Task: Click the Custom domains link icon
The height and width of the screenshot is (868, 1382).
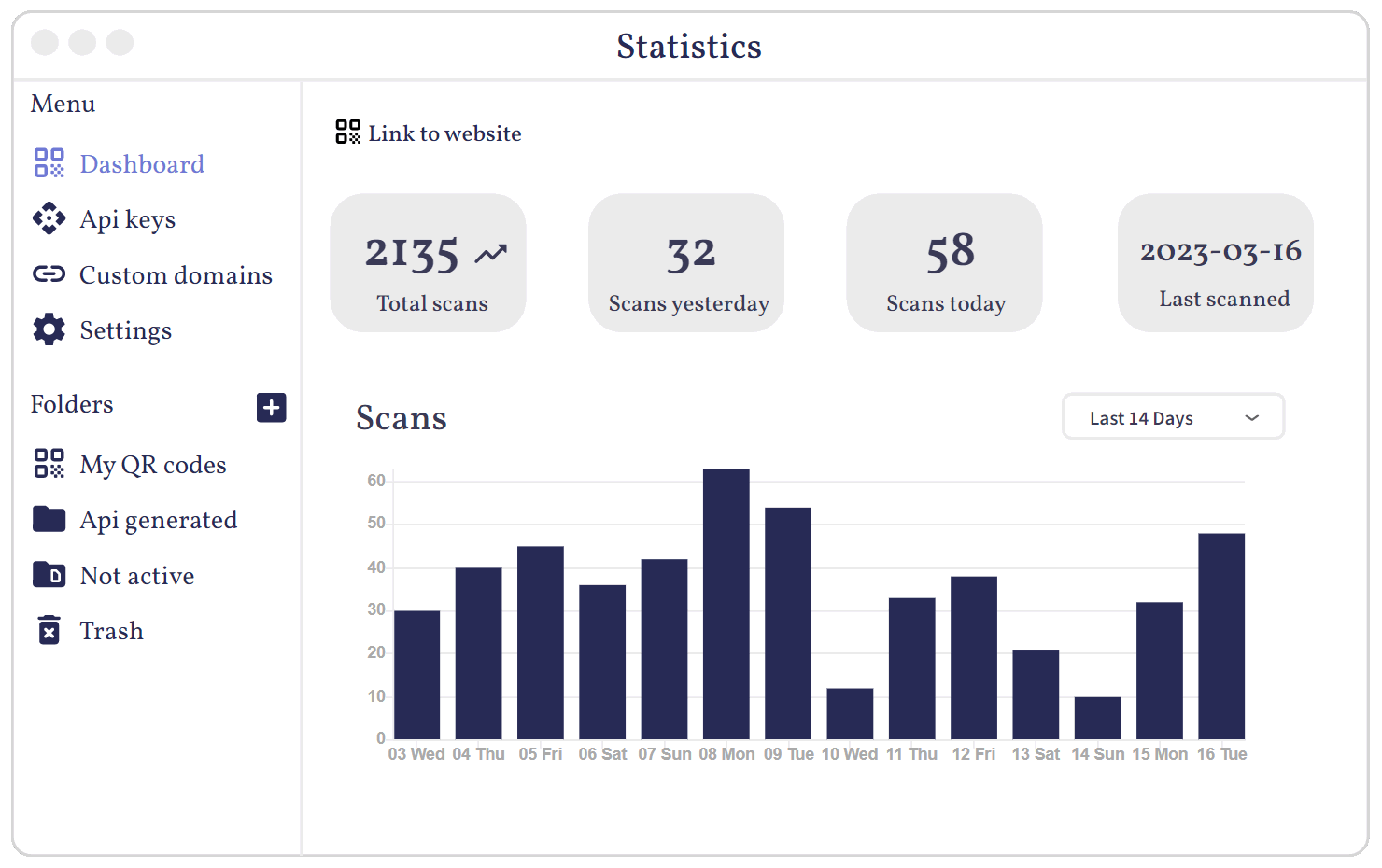Action: 49,273
